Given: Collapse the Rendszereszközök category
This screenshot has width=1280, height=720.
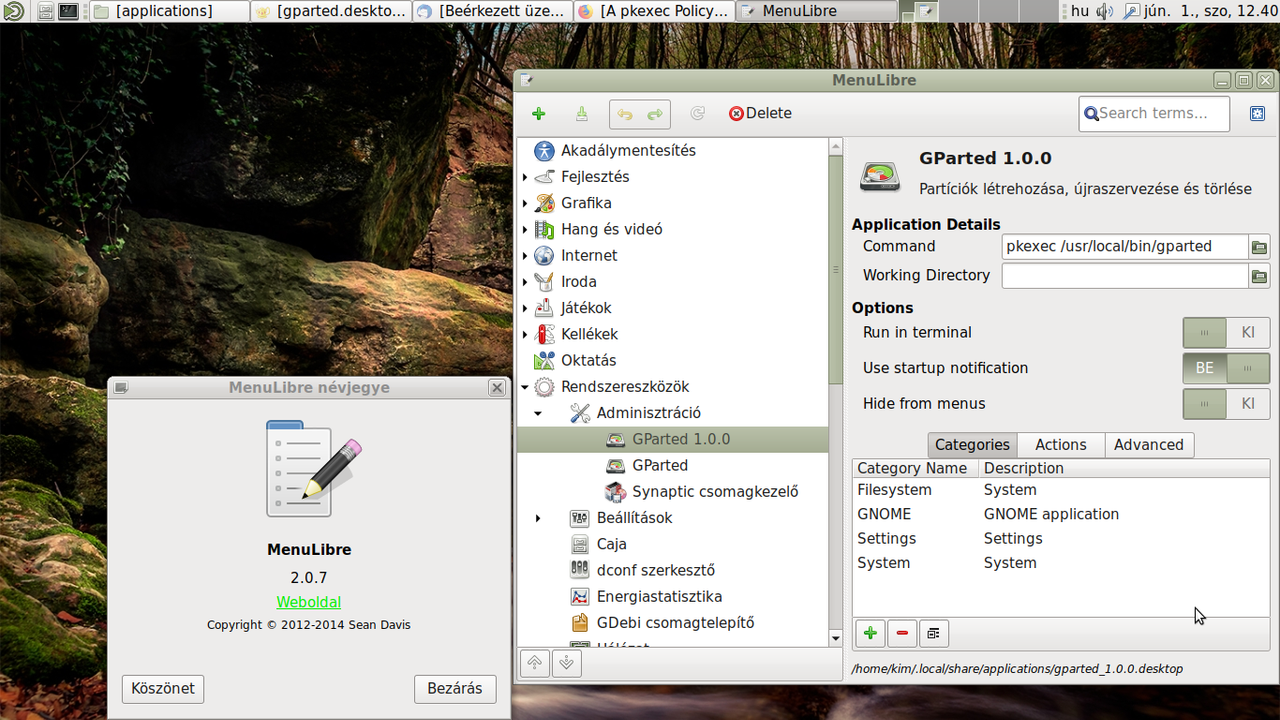Looking at the screenshot, I should point(525,387).
